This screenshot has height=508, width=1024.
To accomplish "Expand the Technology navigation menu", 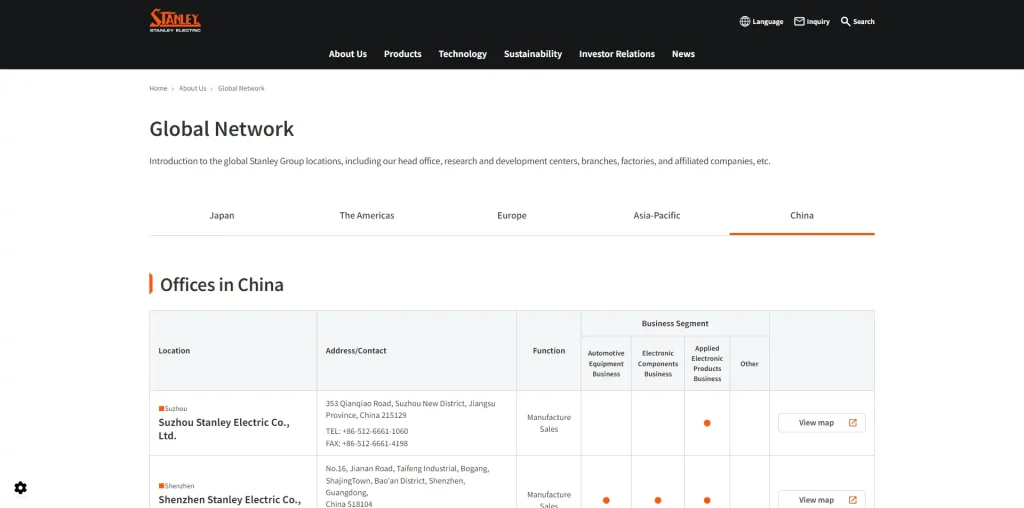I will (x=462, y=54).
